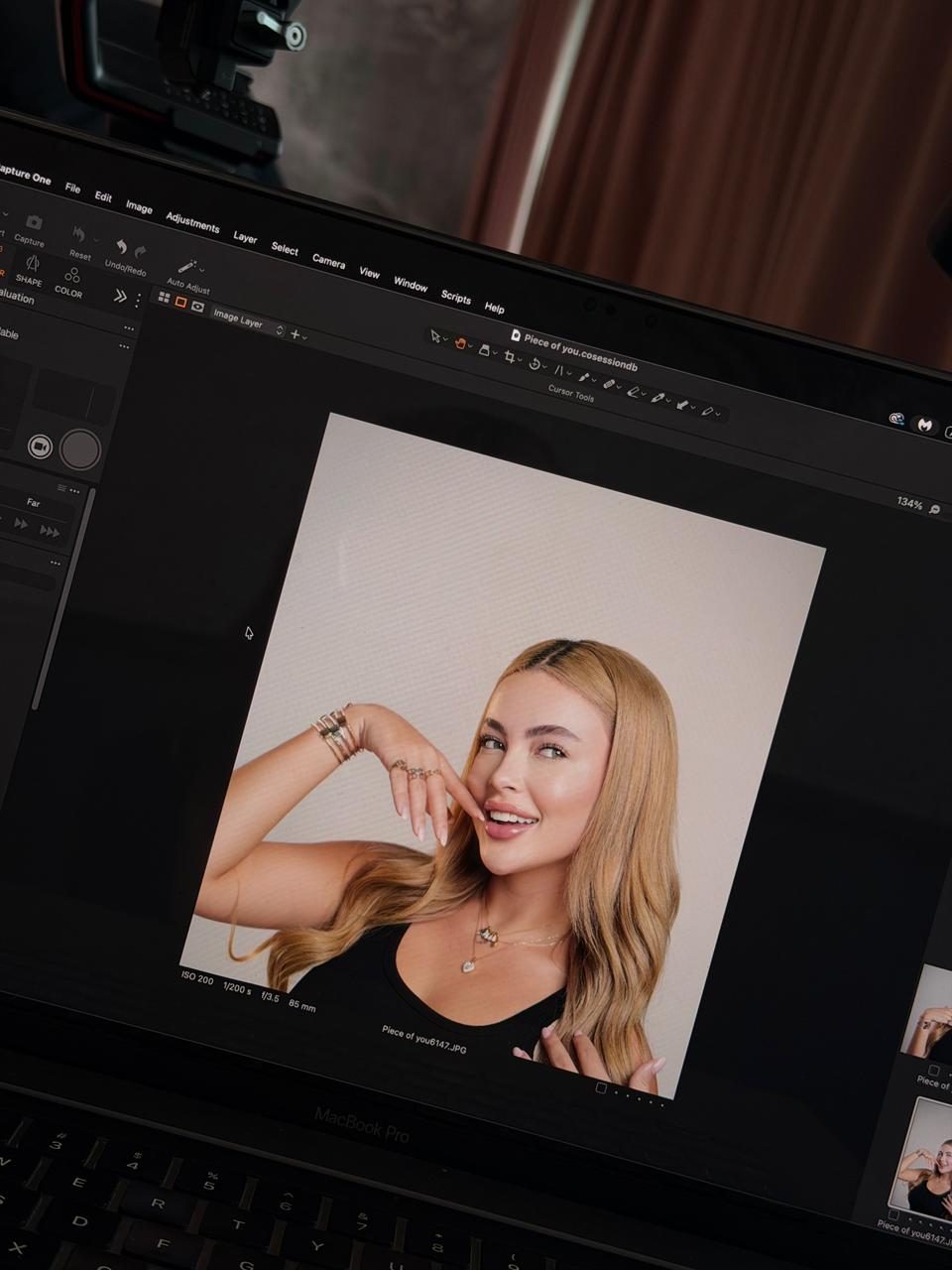This screenshot has width=952, height=1270.
Task: Click the large round shutter capture button
Action: click(80, 449)
